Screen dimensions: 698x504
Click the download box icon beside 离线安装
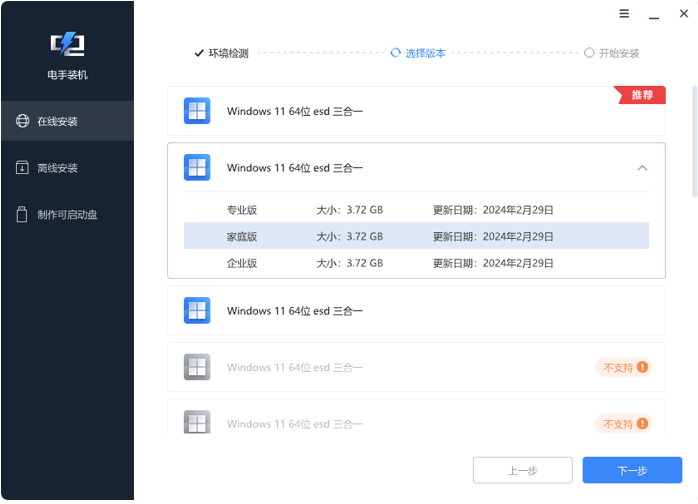[x=22, y=167]
